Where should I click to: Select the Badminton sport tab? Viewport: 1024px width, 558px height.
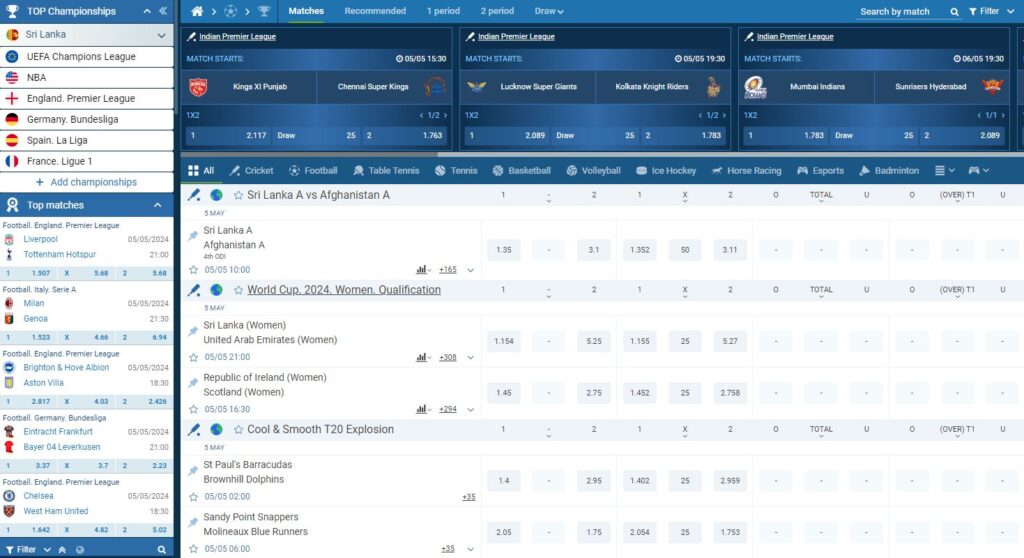889,171
